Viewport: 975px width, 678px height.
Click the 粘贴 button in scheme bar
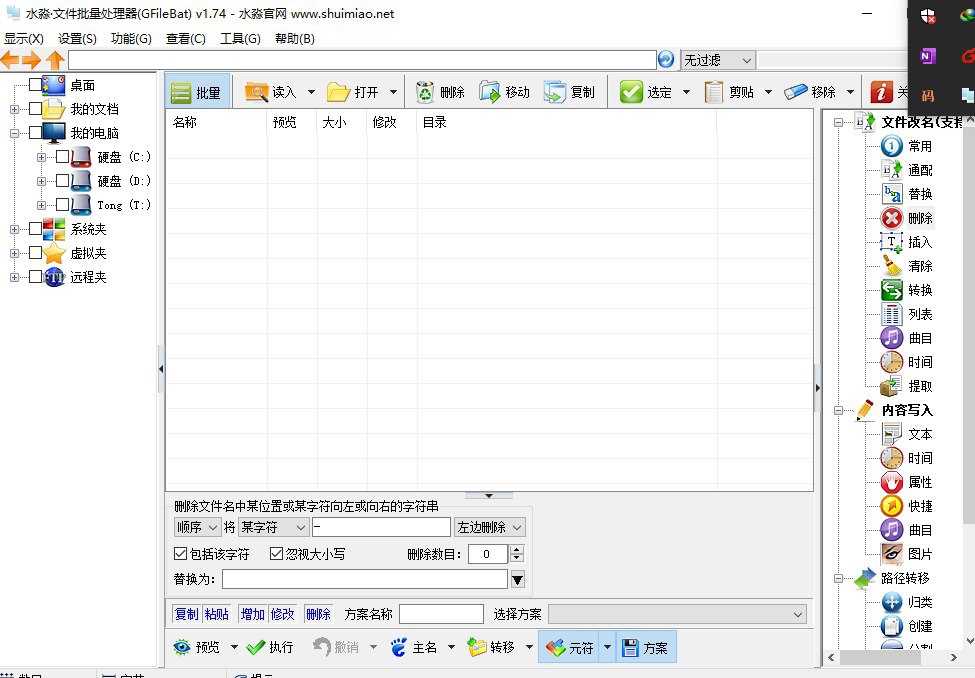(x=216, y=614)
